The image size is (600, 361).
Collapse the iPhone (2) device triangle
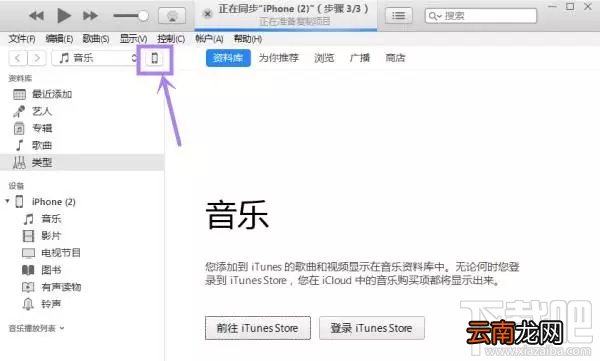[x=7, y=201]
